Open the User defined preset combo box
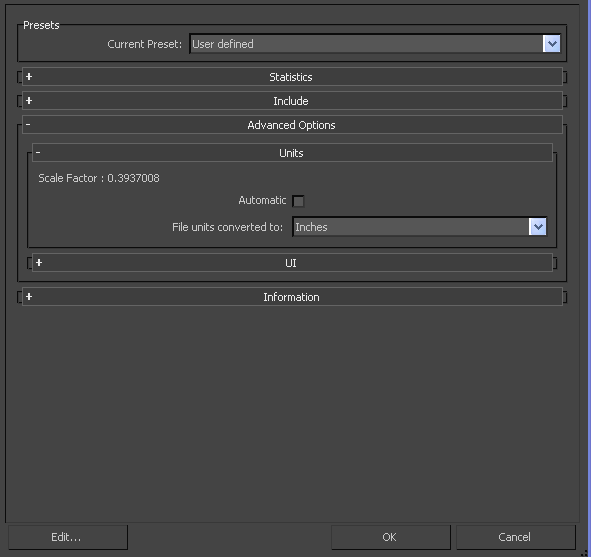Screen dimensions: 591x557 pyautogui.click(x=375, y=44)
